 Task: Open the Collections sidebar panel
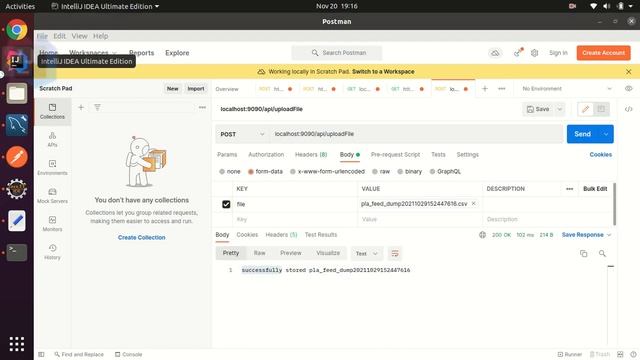(x=52, y=111)
